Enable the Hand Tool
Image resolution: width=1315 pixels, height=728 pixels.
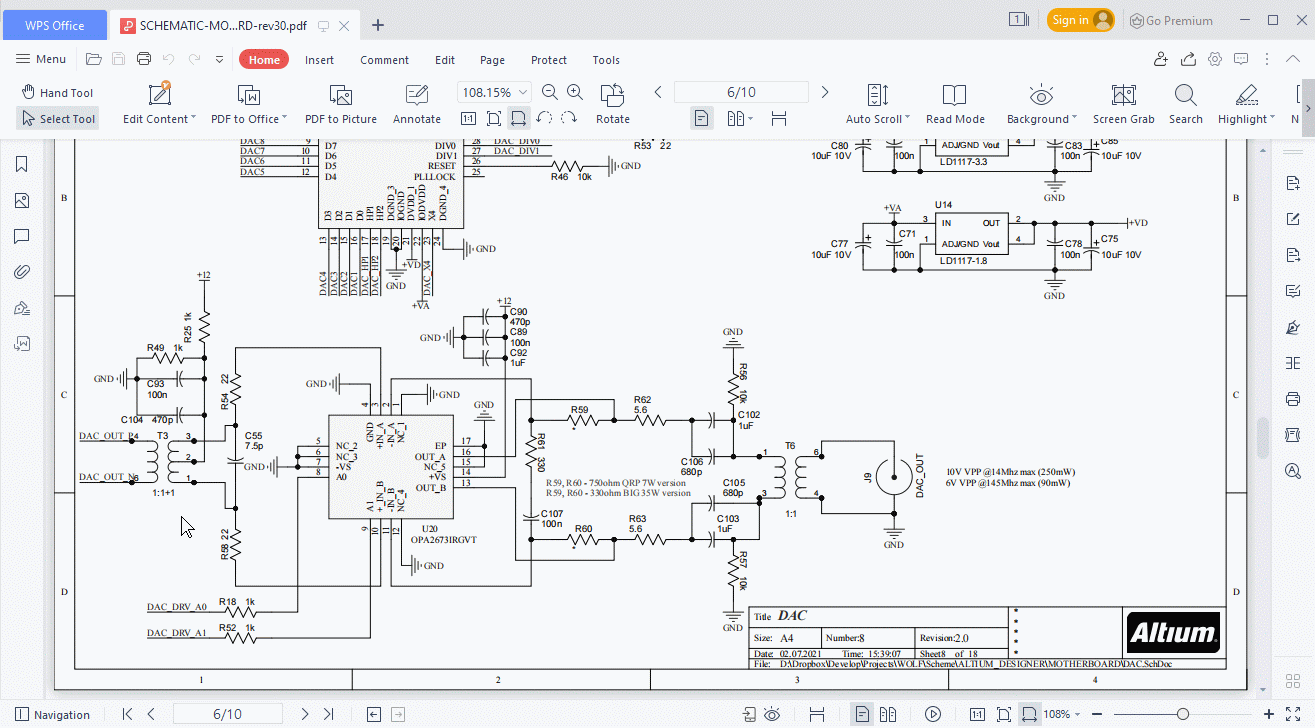57,93
